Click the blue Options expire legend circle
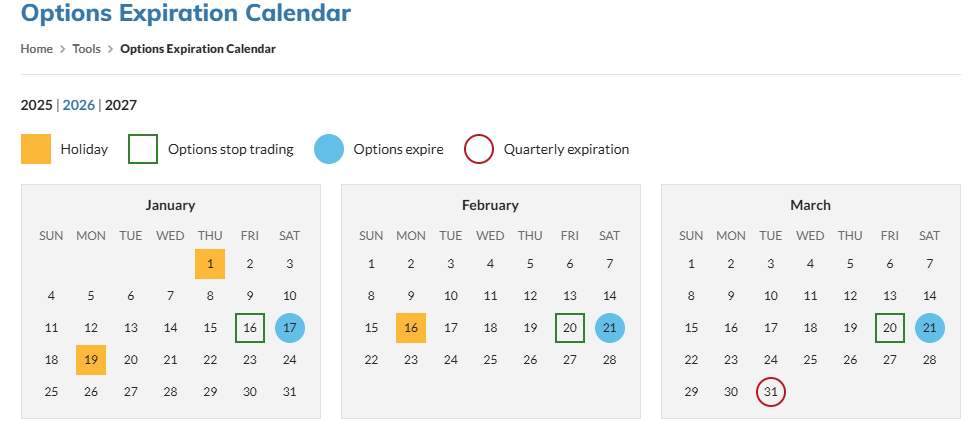972x424 pixels. click(329, 149)
